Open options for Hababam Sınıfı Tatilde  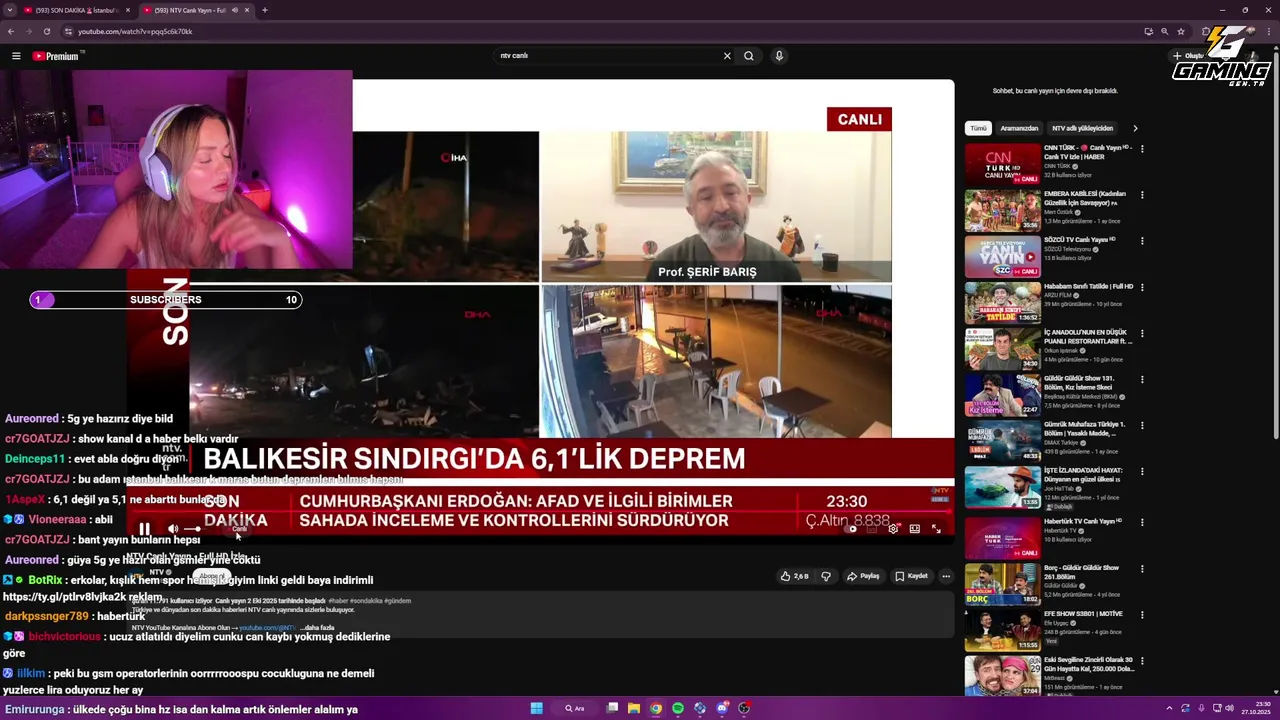1142,287
